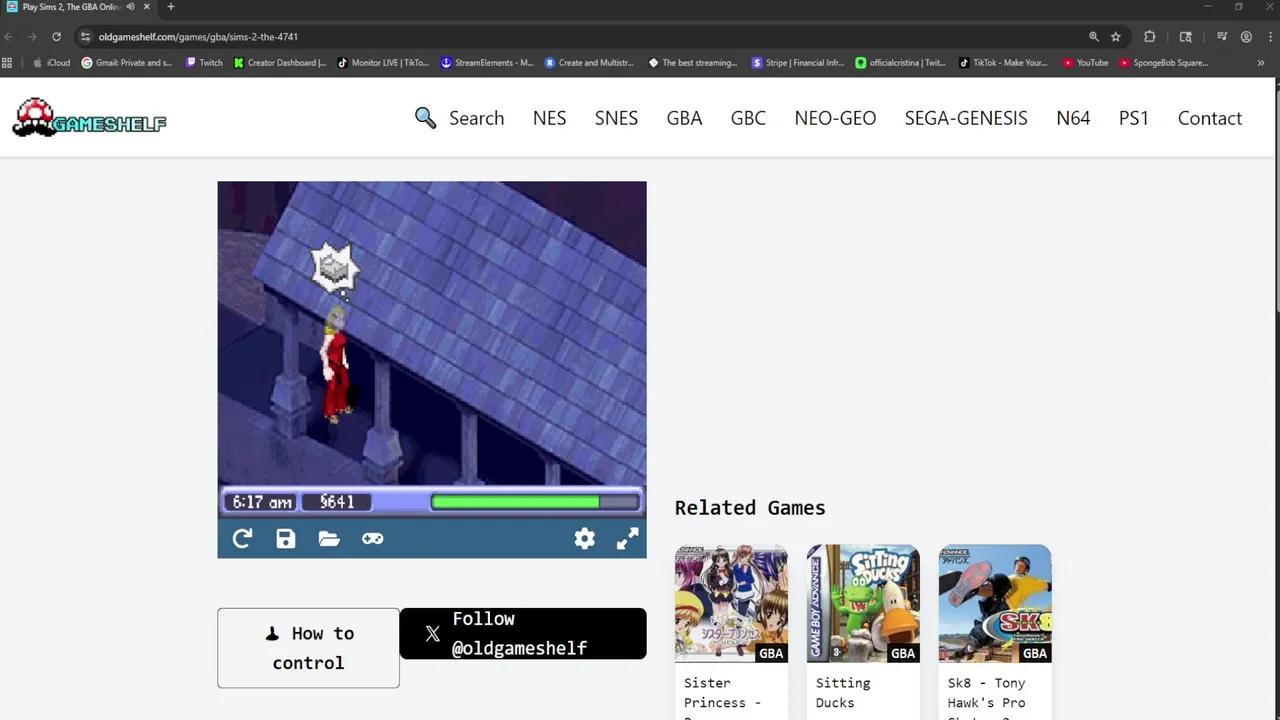Open the Stripe Financial bookmark
Screen dimensions: 1280x720
coord(798,63)
